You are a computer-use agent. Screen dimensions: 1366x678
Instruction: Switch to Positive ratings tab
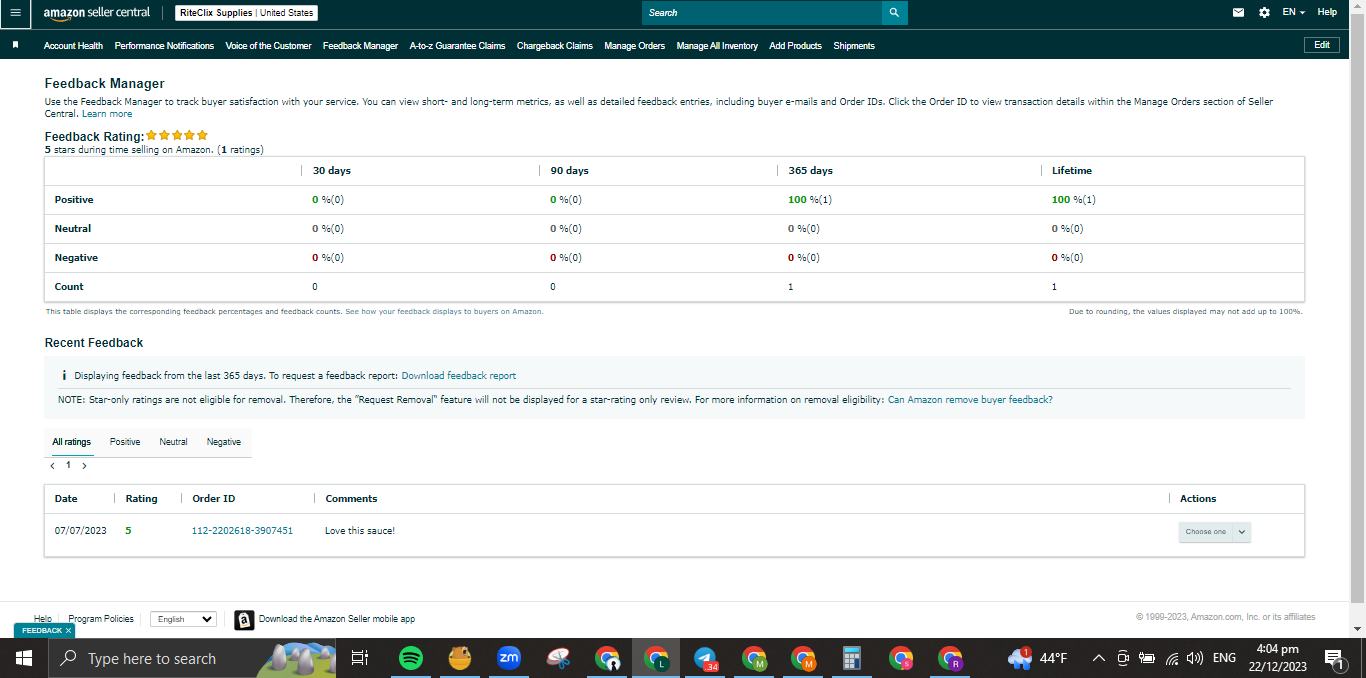125,442
